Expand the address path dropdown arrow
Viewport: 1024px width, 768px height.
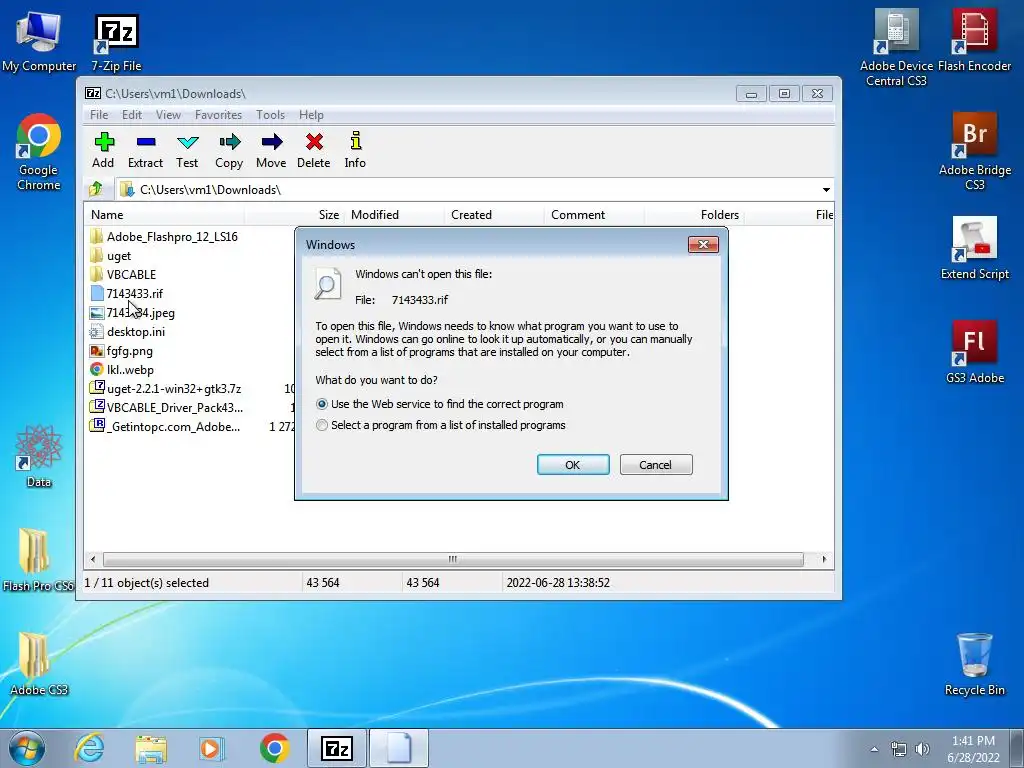(x=826, y=189)
